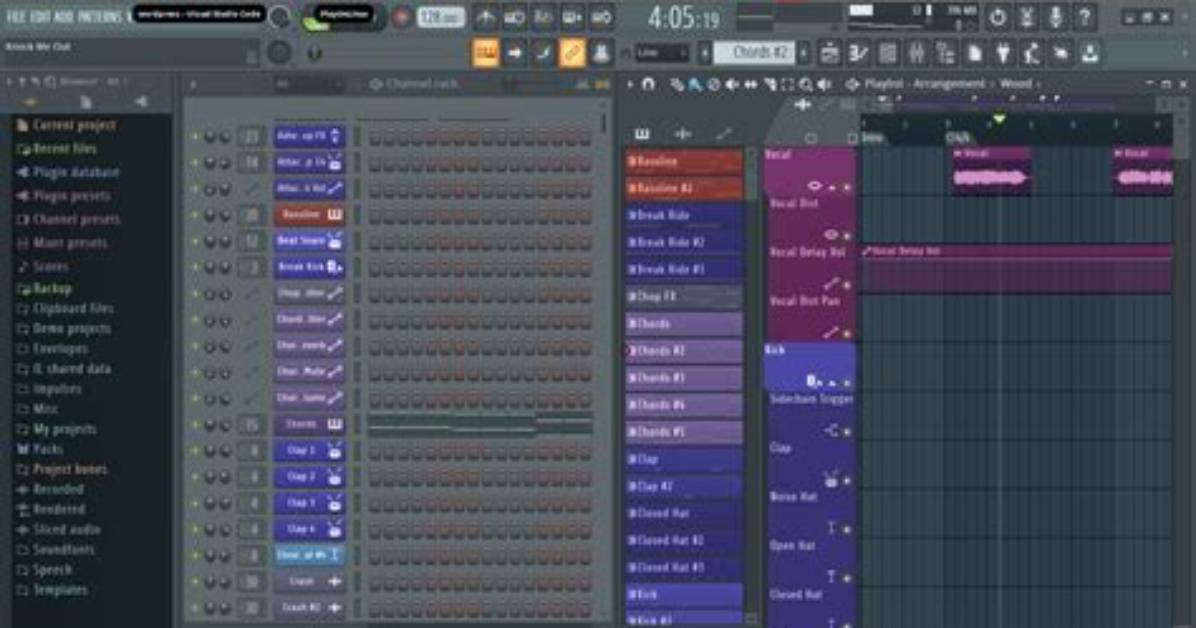Toggle mute light of Clap 1 channel
The width and height of the screenshot is (1196, 628).
pyautogui.click(x=195, y=452)
